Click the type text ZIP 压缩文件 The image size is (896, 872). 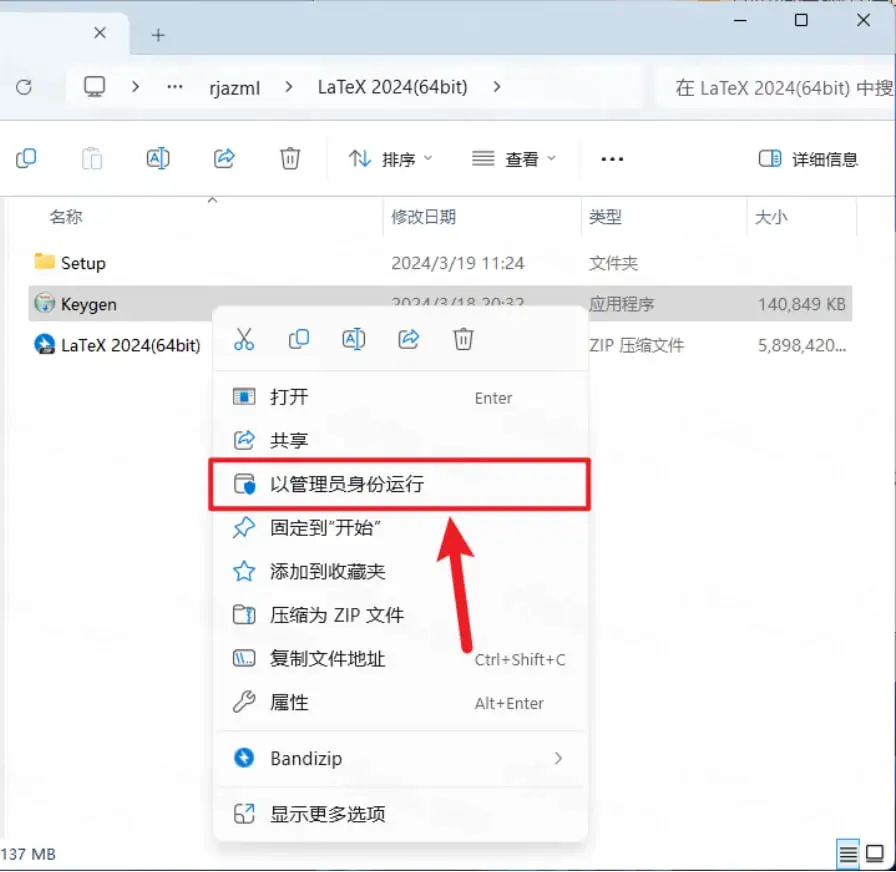tap(637, 345)
